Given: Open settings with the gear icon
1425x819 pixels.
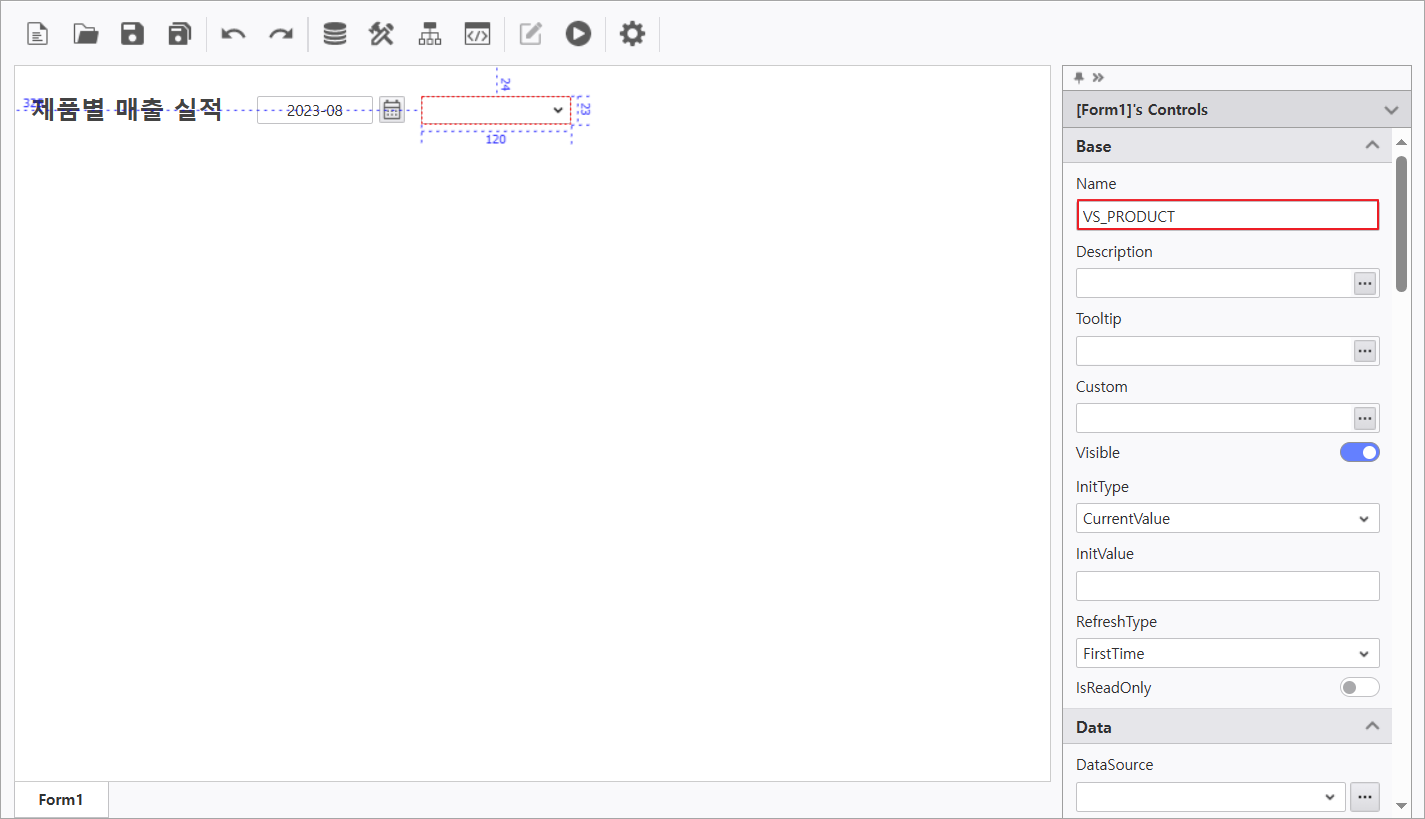Looking at the screenshot, I should (632, 34).
